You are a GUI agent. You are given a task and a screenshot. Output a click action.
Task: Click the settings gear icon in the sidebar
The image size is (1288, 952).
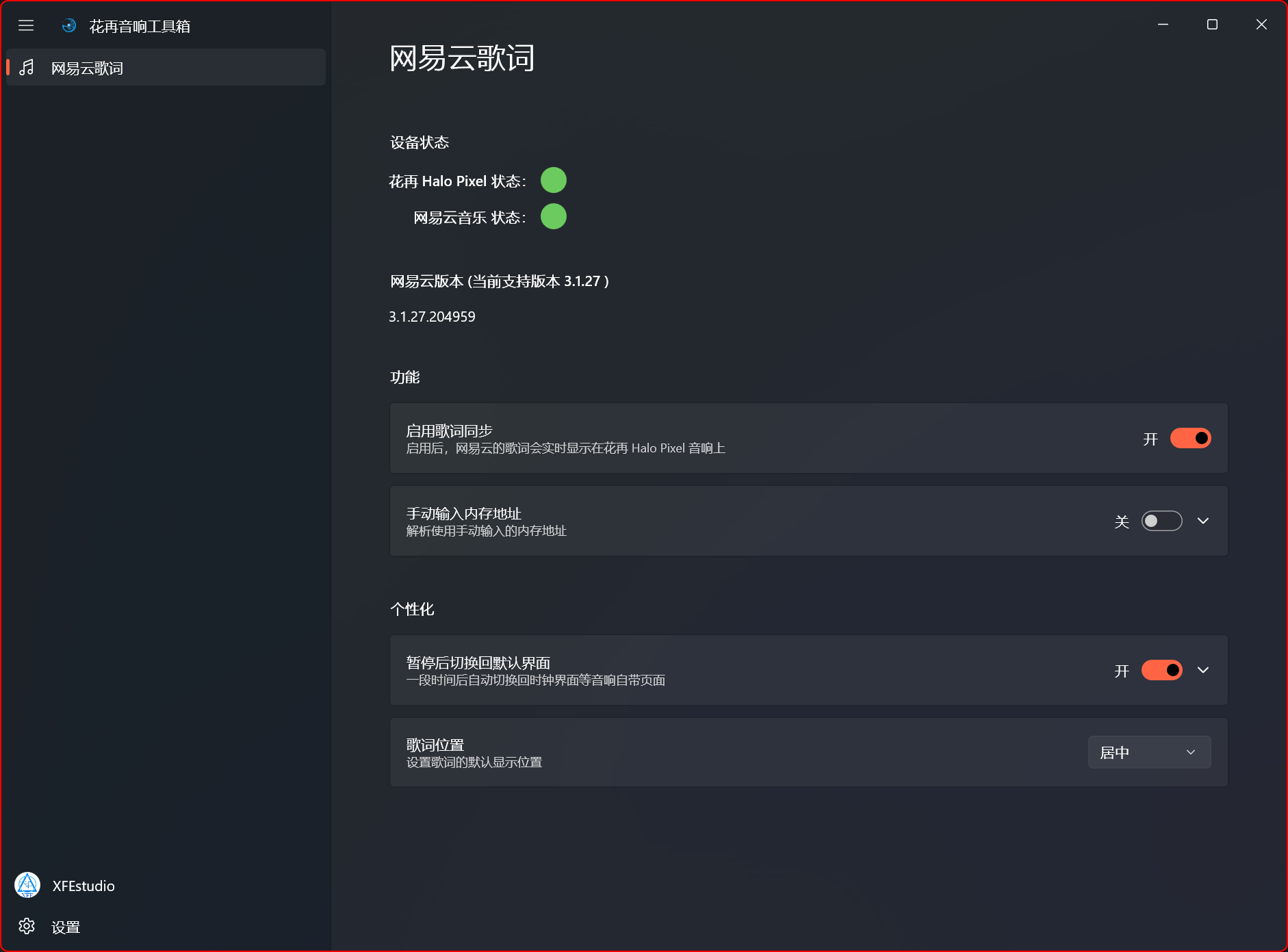27,926
